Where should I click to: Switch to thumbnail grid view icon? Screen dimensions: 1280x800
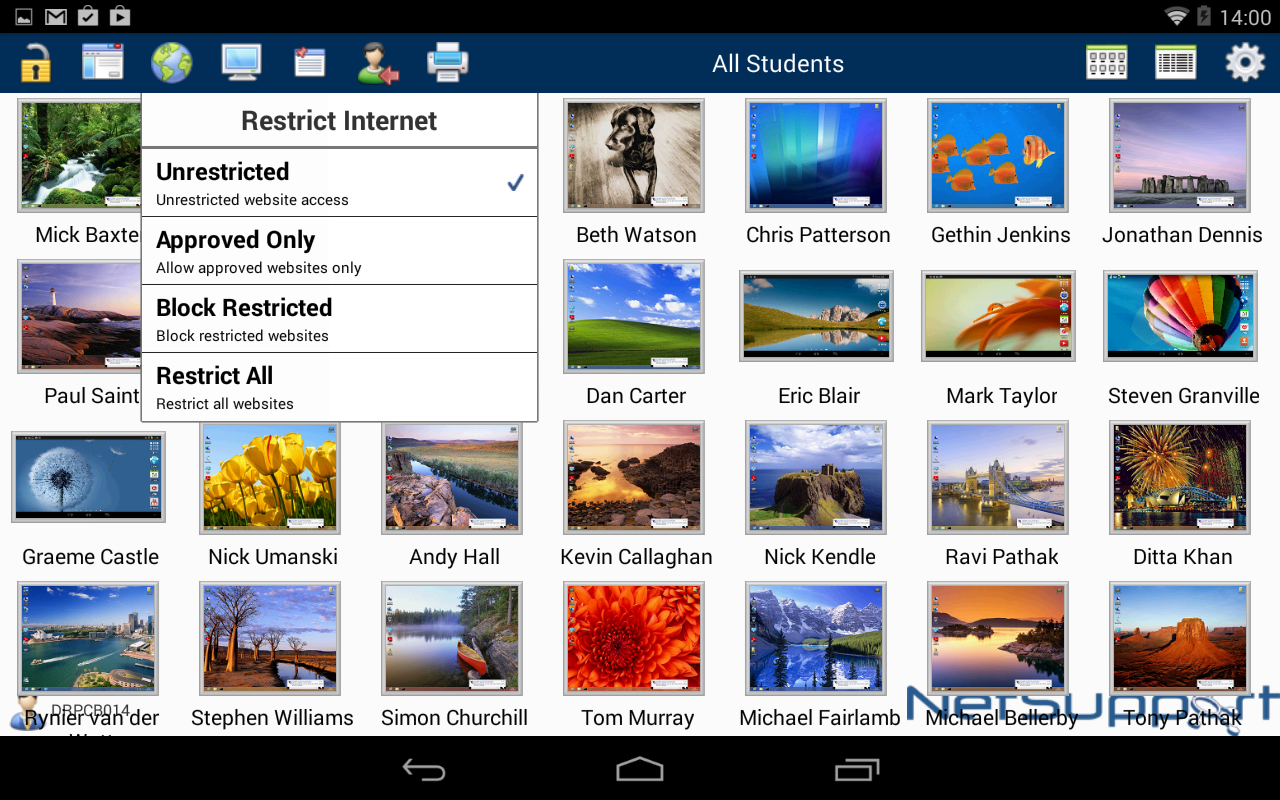pyautogui.click(x=1107, y=63)
